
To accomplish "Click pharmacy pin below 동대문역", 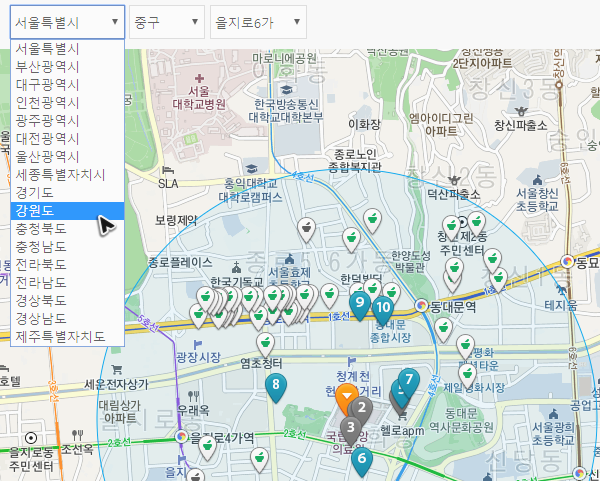I will pos(443,329).
